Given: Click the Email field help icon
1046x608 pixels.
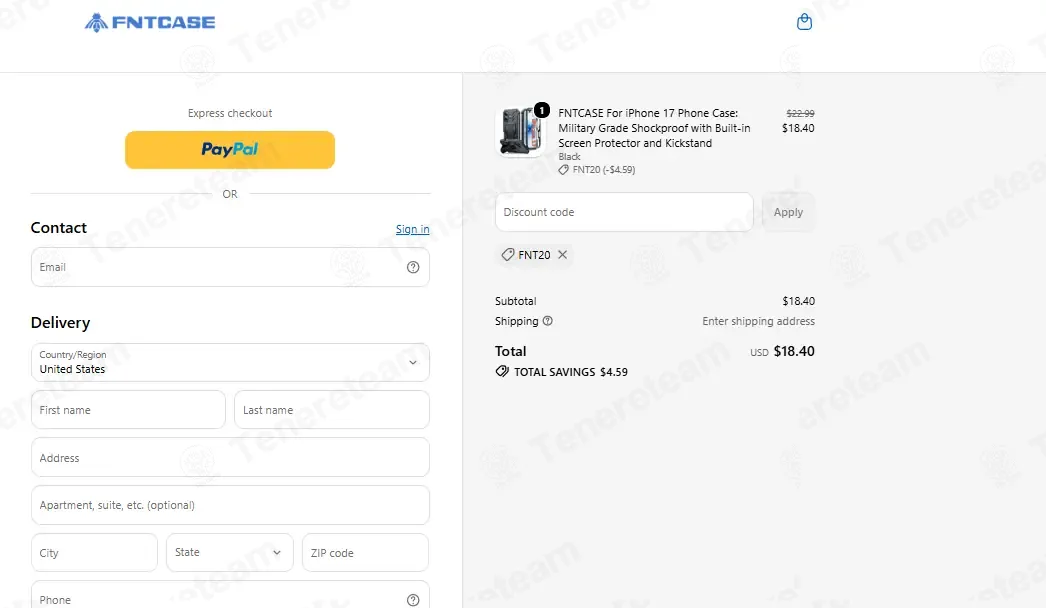Looking at the screenshot, I should pyautogui.click(x=413, y=267).
